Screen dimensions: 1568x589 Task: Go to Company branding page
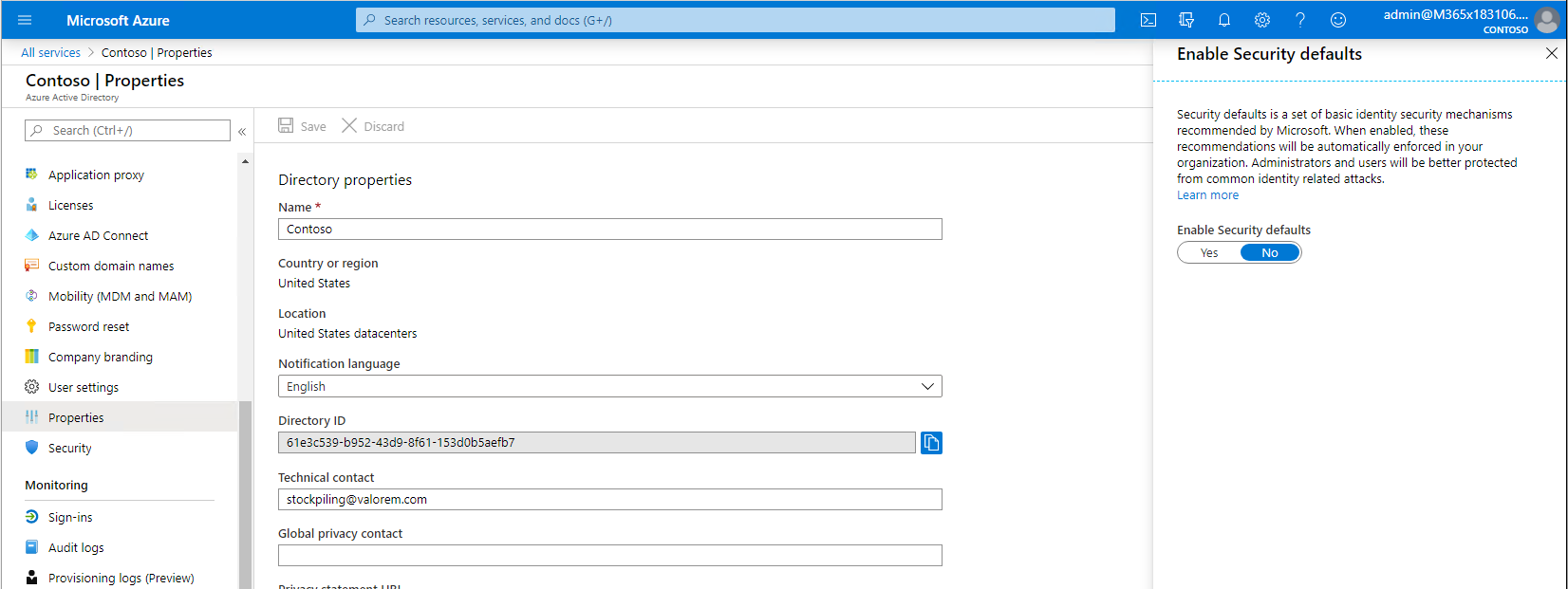click(x=100, y=357)
